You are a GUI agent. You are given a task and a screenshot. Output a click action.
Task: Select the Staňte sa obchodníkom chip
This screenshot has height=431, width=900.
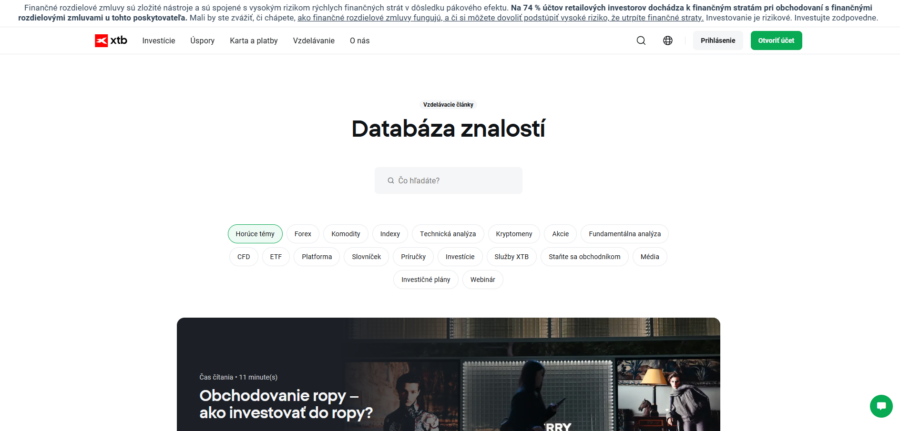click(584, 257)
